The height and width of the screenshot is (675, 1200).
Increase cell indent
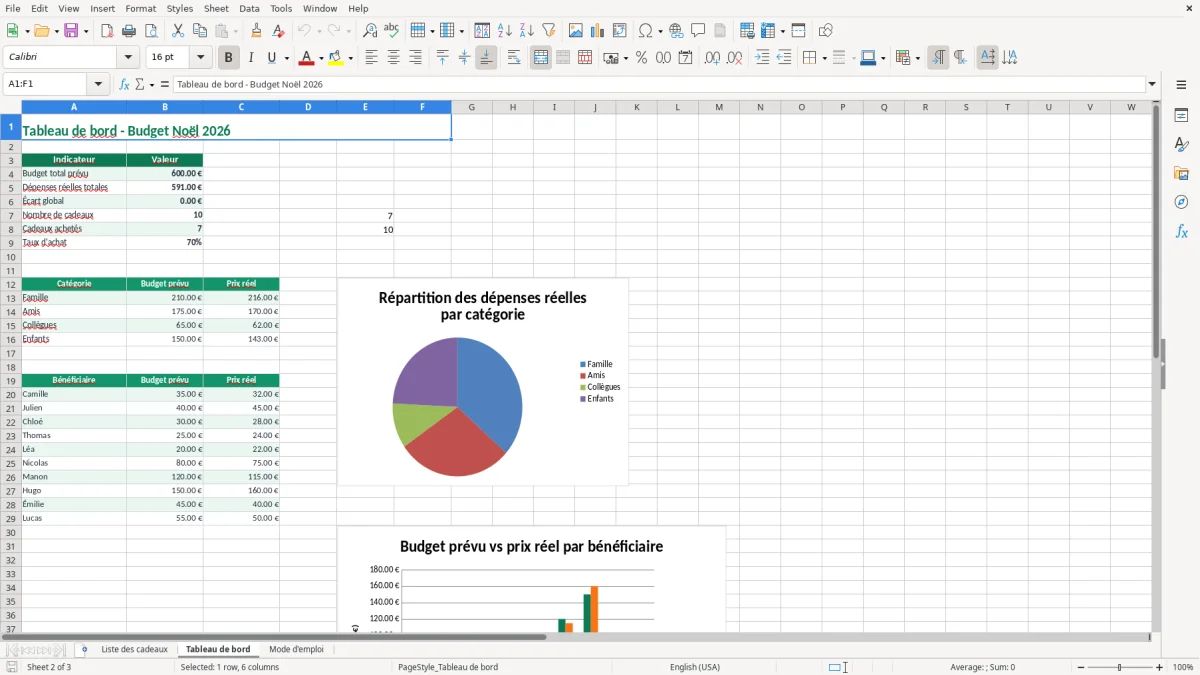[x=763, y=58]
